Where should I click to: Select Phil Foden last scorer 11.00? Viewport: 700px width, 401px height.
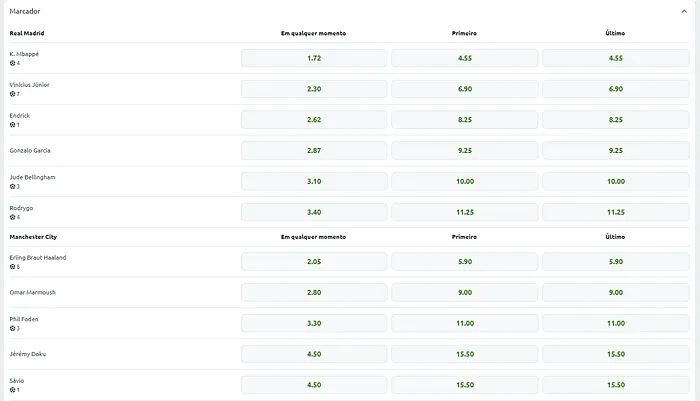point(616,323)
